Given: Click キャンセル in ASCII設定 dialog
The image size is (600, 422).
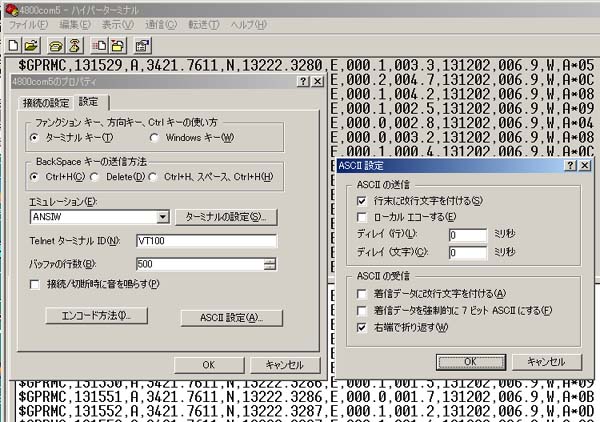Looking at the screenshot, I should pos(547,362).
